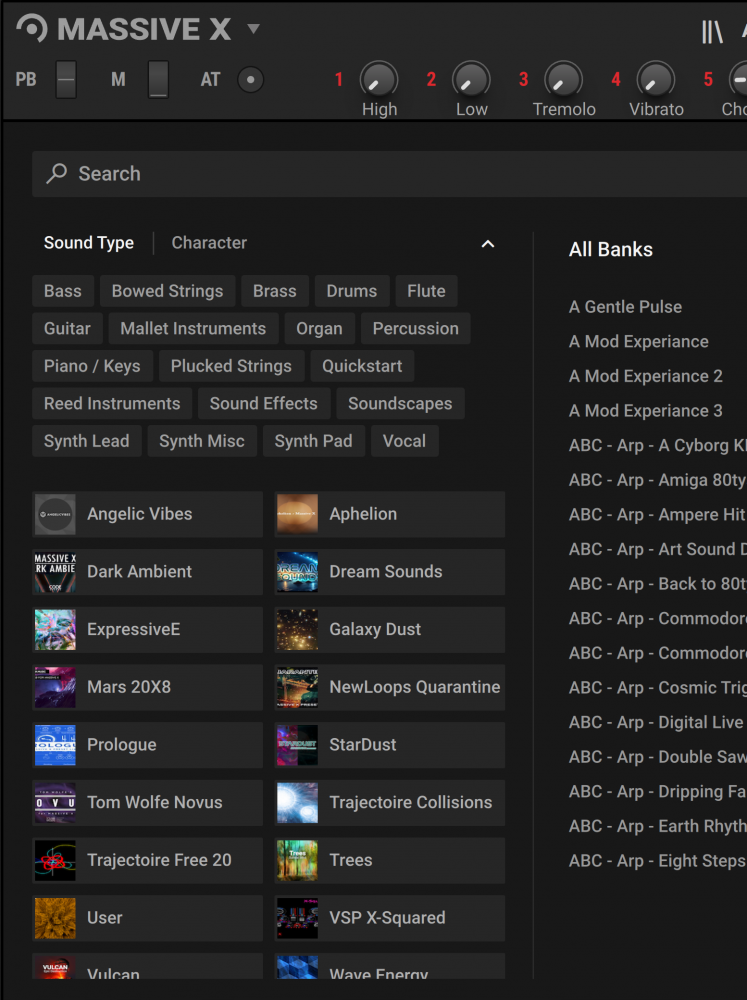Image resolution: width=747 pixels, height=1000 pixels.
Task: Toggle the Brass tag filter
Action: point(274,291)
